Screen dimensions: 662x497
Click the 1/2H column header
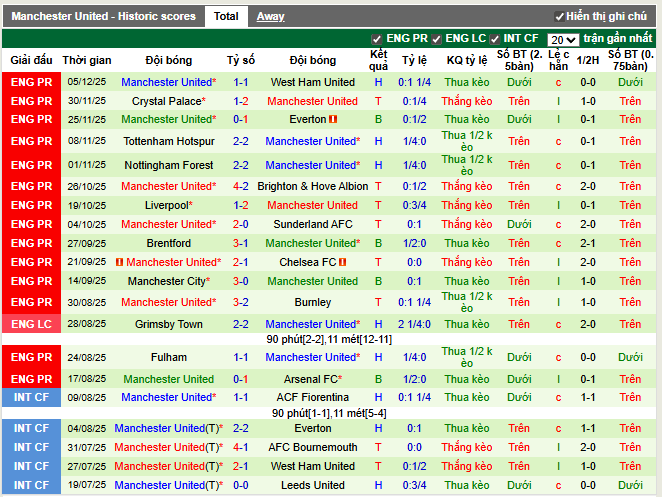tap(588, 60)
